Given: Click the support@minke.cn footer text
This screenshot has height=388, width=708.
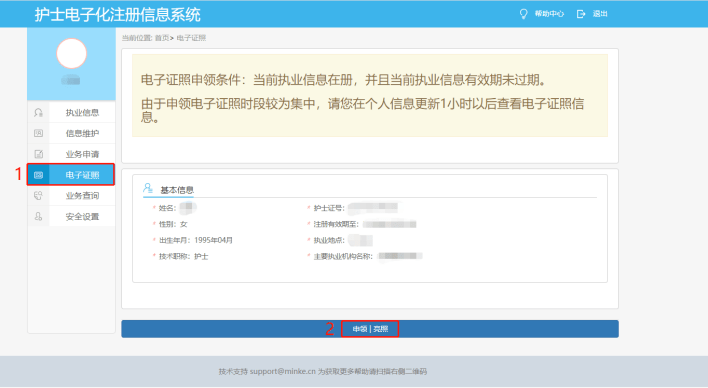Looking at the screenshot, I should pyautogui.click(x=283, y=371).
